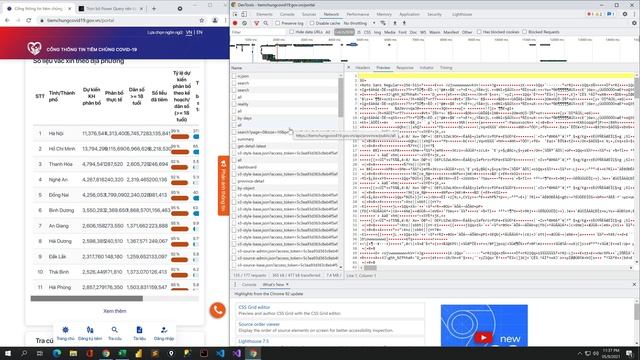Import HAR file upload arrow

[x=395, y=23]
